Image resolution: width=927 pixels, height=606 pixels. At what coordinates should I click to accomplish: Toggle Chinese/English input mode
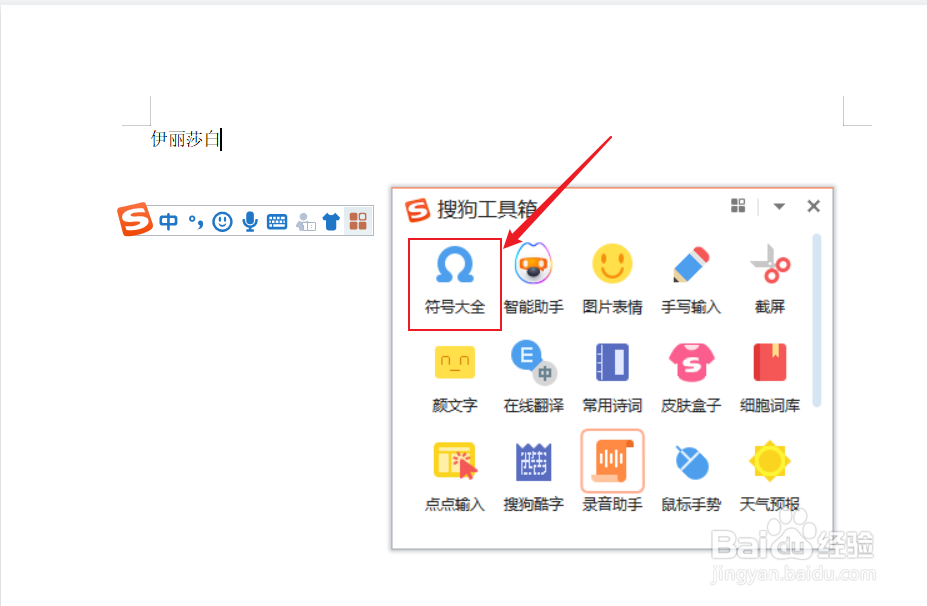(x=170, y=220)
